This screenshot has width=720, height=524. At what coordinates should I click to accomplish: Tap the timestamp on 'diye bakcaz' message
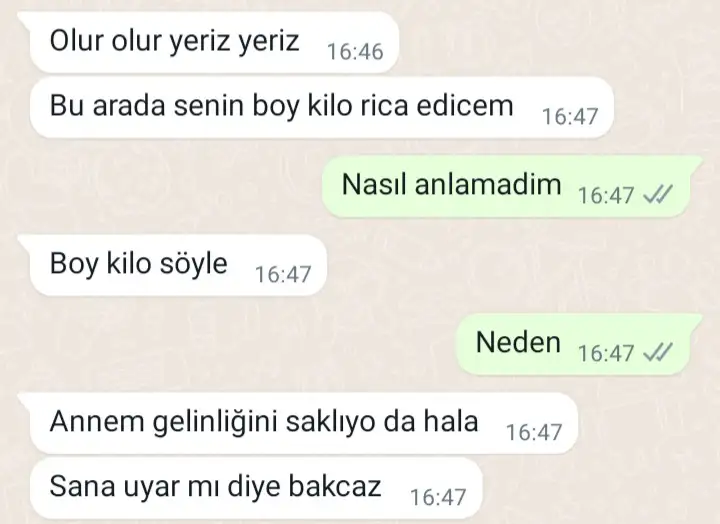tap(438, 497)
